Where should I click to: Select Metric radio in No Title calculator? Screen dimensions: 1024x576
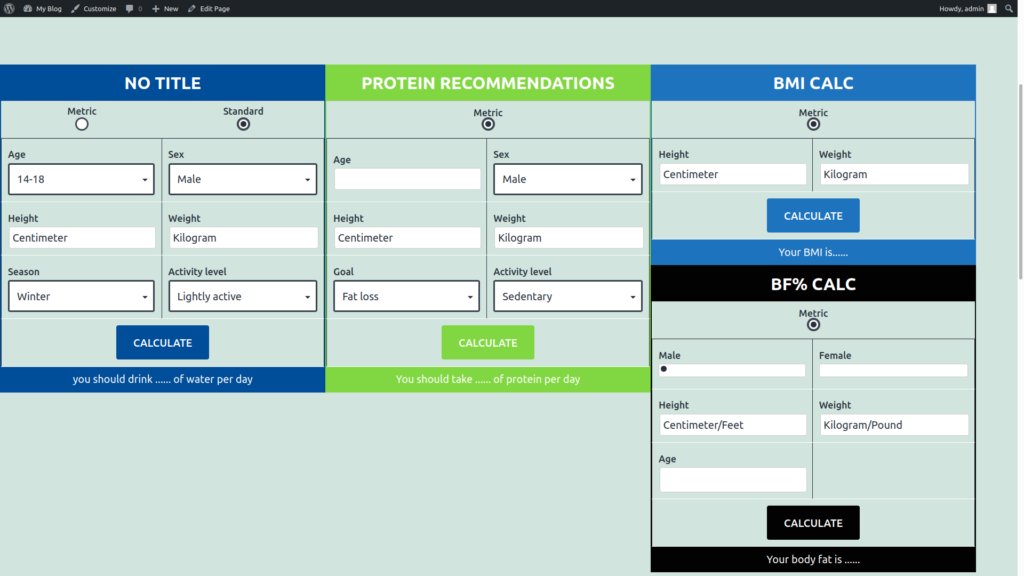pos(82,124)
